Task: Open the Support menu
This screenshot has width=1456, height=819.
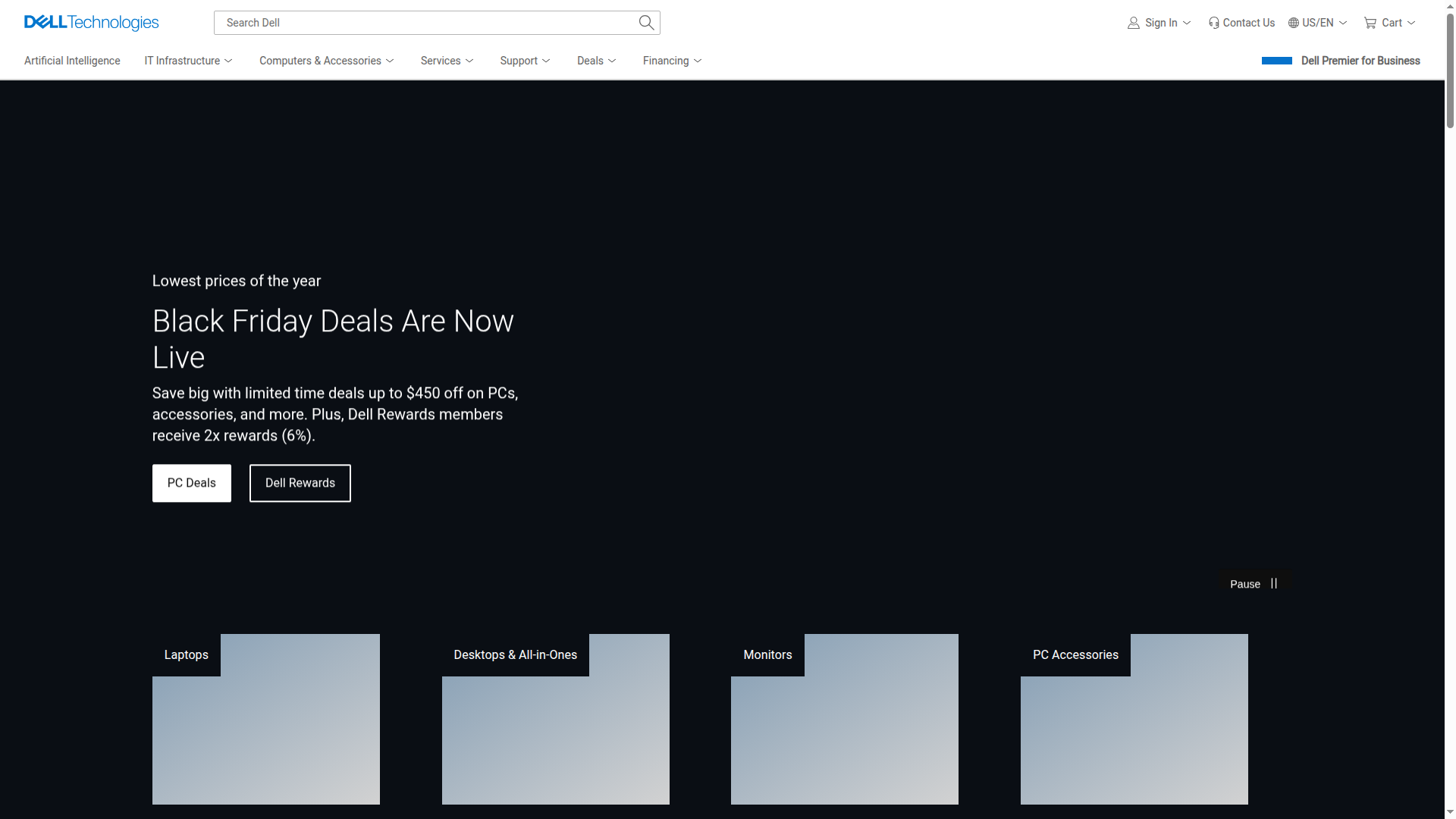Action: [525, 61]
